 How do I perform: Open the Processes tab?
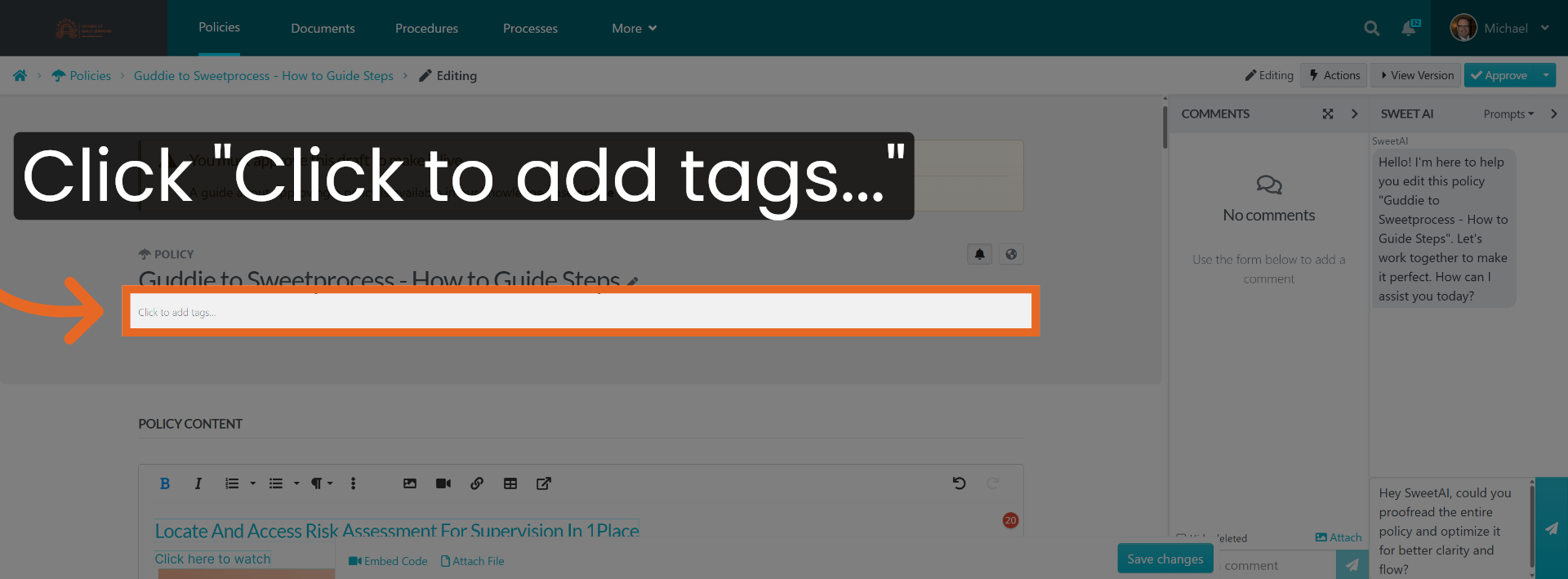tap(530, 29)
